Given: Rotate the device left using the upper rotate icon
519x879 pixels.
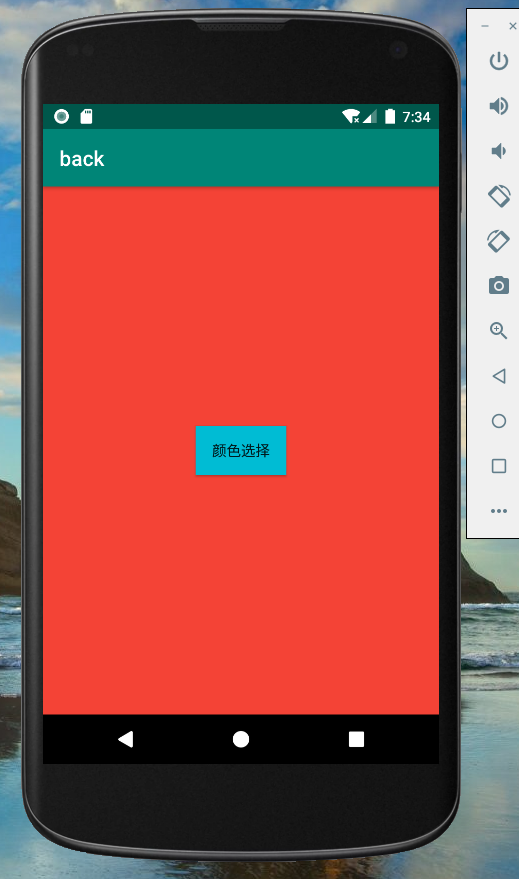Looking at the screenshot, I should [x=498, y=196].
